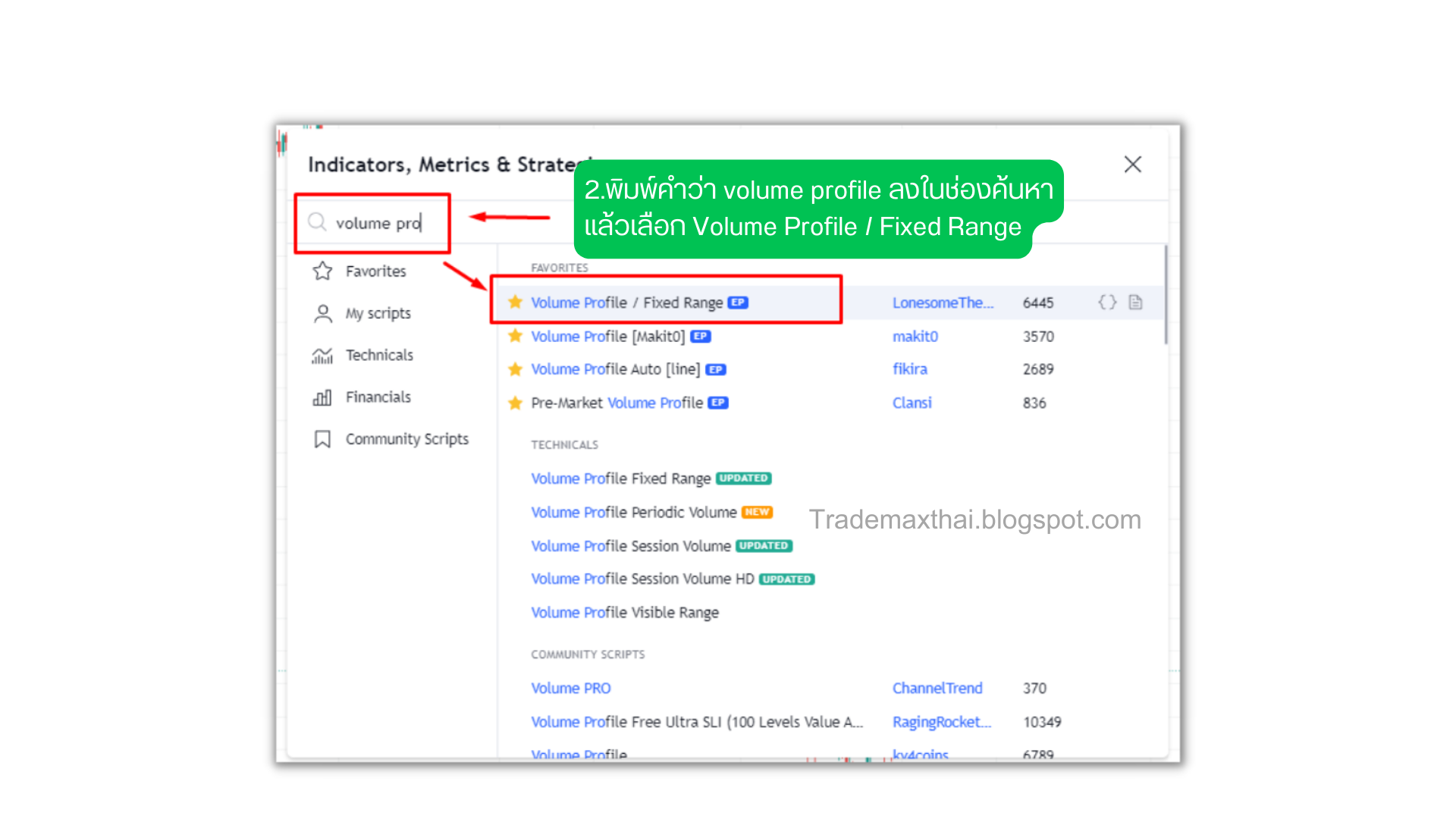This screenshot has height=819, width=1456.
Task: Remove Pre-Market Volume Profile star from favorites
Action: click(516, 403)
